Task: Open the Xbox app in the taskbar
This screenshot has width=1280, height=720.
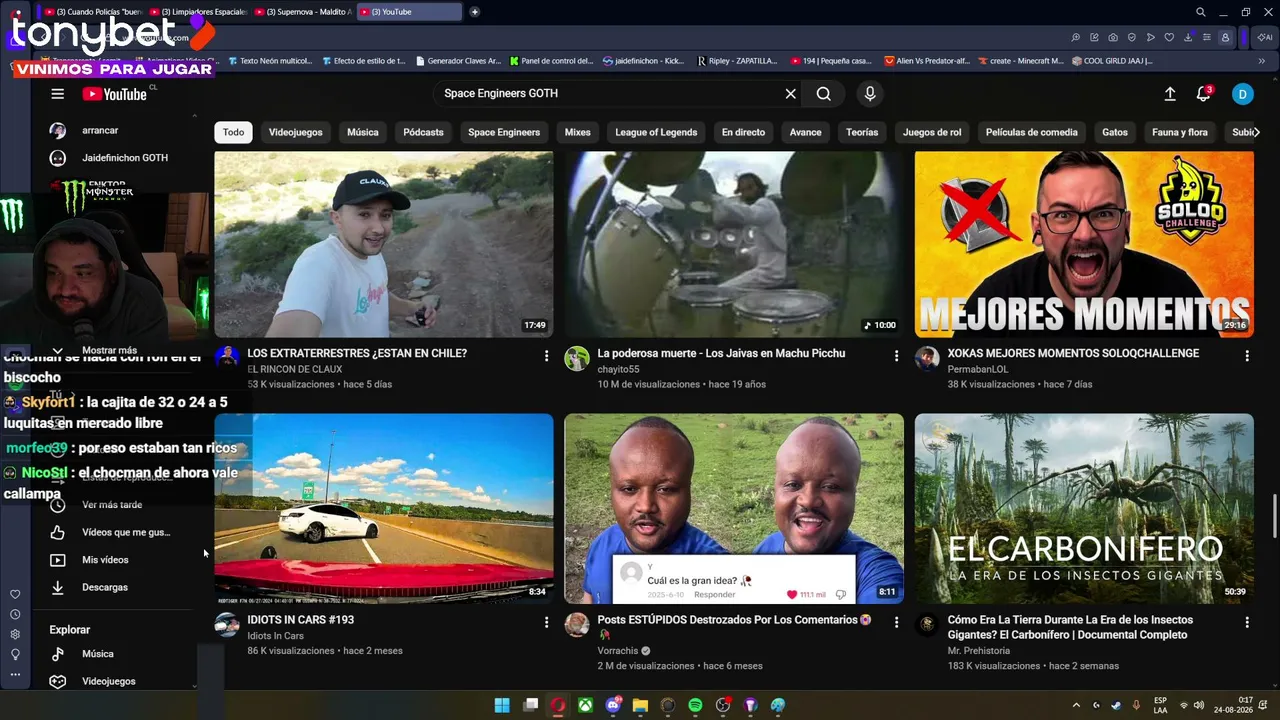Action: tap(585, 705)
